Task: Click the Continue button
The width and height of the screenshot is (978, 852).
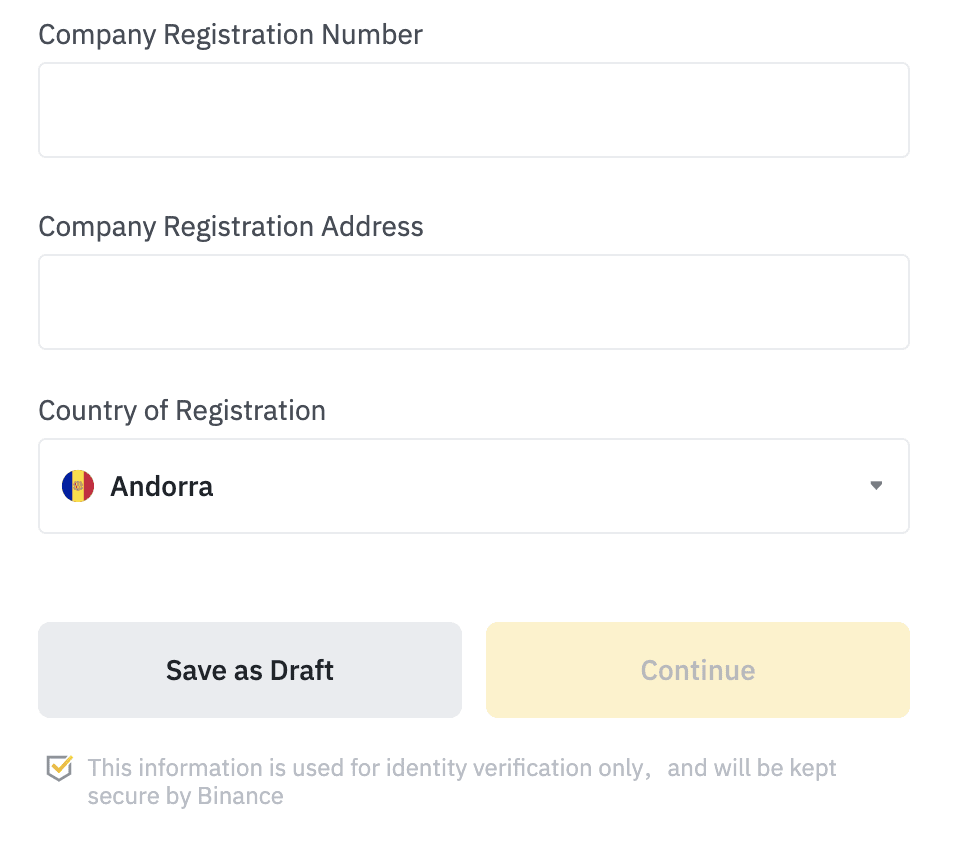Action: [697, 670]
